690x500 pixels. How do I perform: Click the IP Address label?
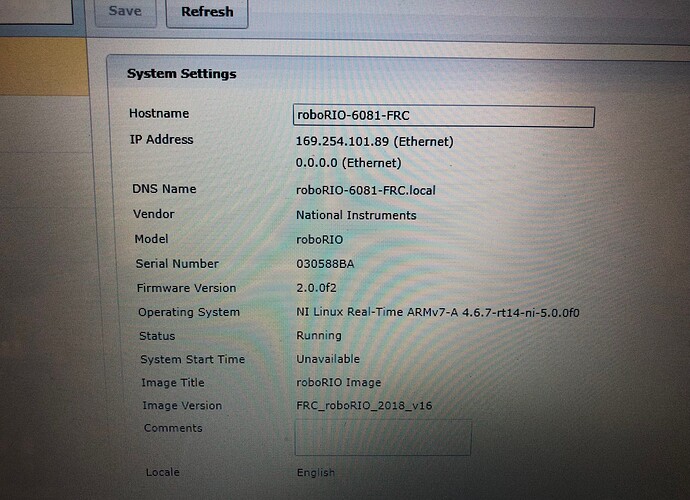click(x=161, y=140)
